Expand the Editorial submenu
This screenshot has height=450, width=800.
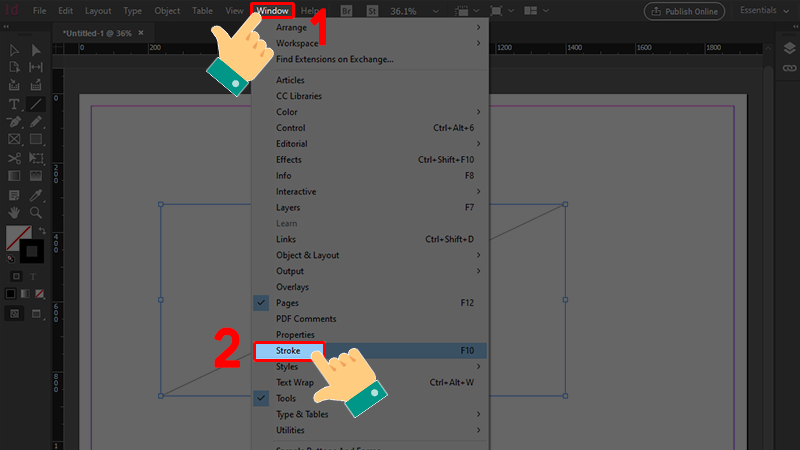[370, 143]
